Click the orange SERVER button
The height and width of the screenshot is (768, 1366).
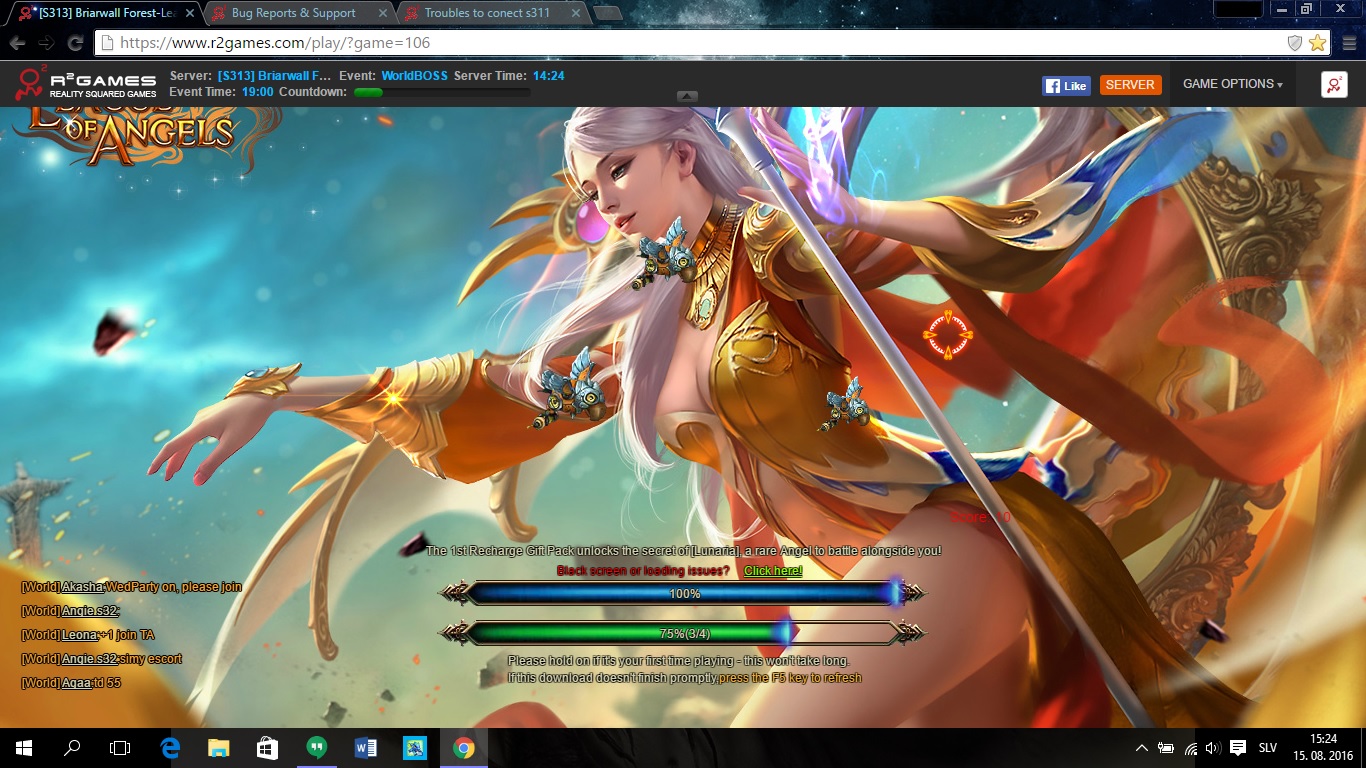[1130, 85]
